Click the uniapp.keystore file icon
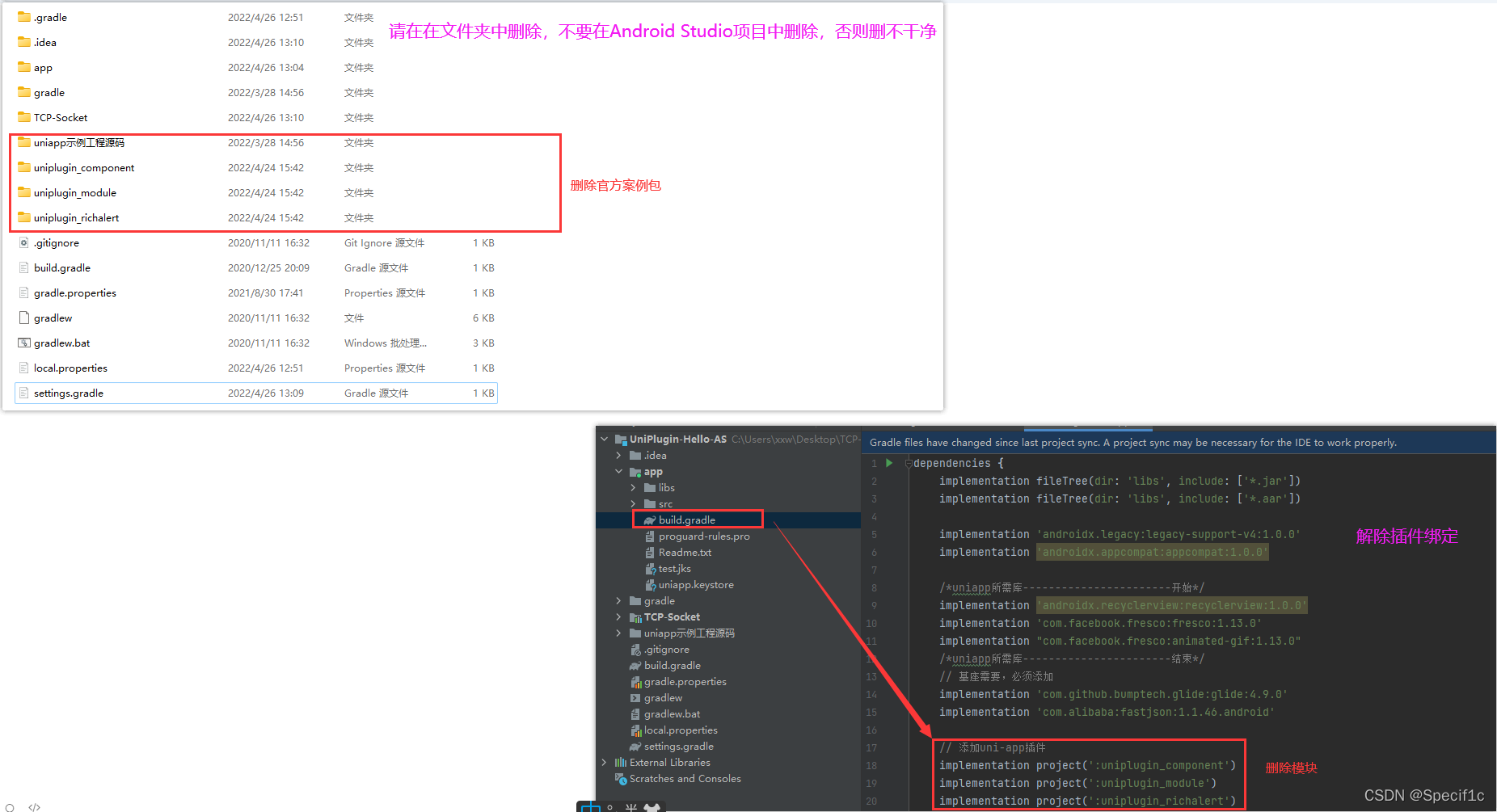This screenshot has width=1497, height=812. click(x=650, y=585)
